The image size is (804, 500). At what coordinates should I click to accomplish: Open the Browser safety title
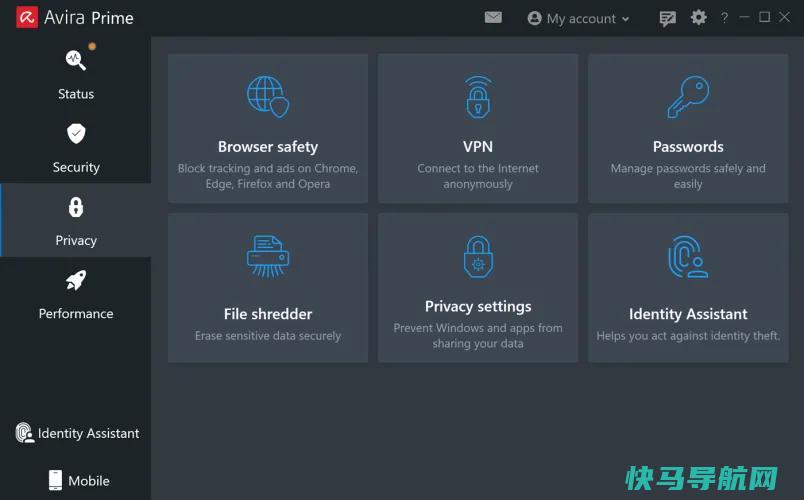pos(268,147)
